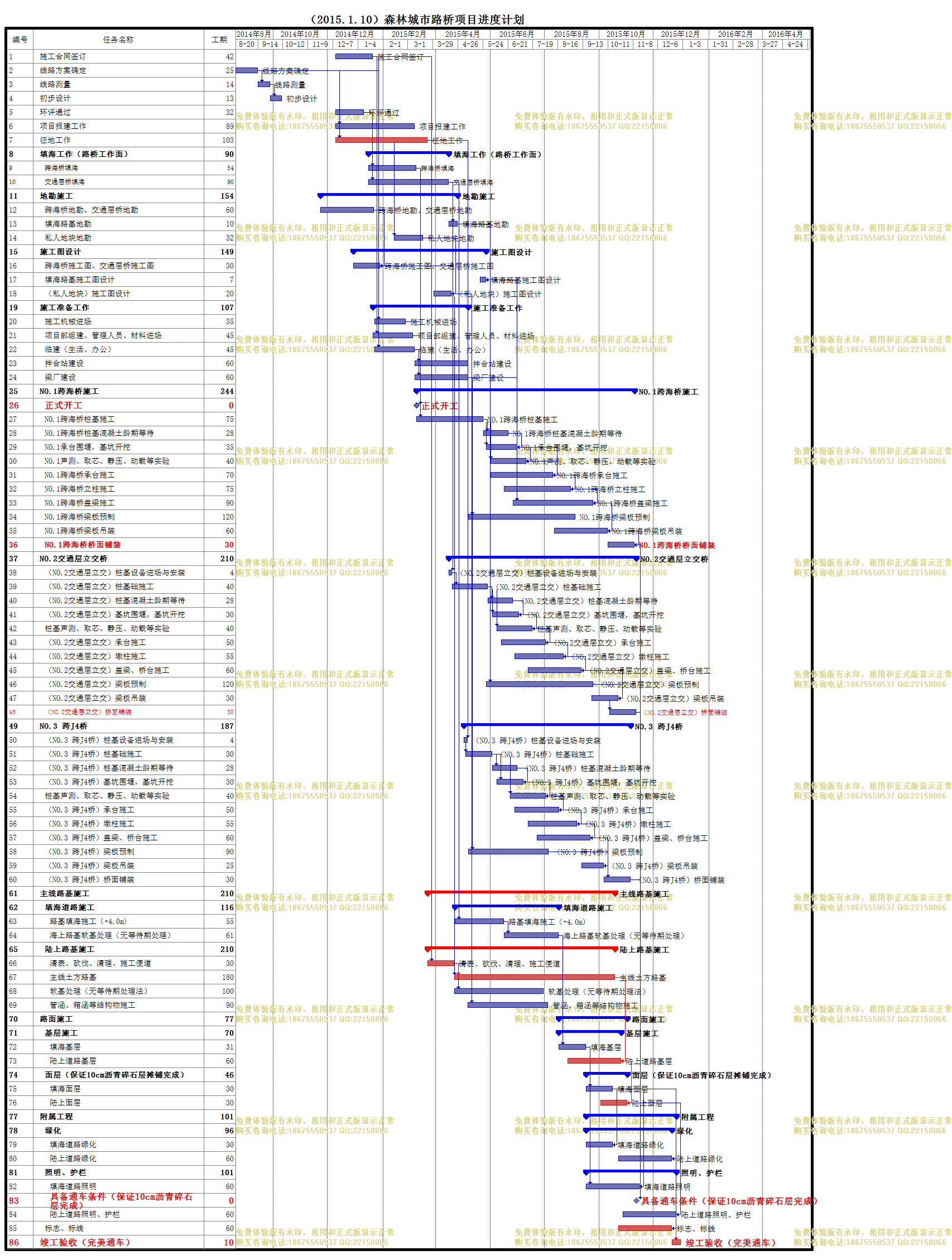Click the 2014年12月 timeline header
Viewport: 952px width, 1260px height.
pyautogui.click(x=354, y=34)
